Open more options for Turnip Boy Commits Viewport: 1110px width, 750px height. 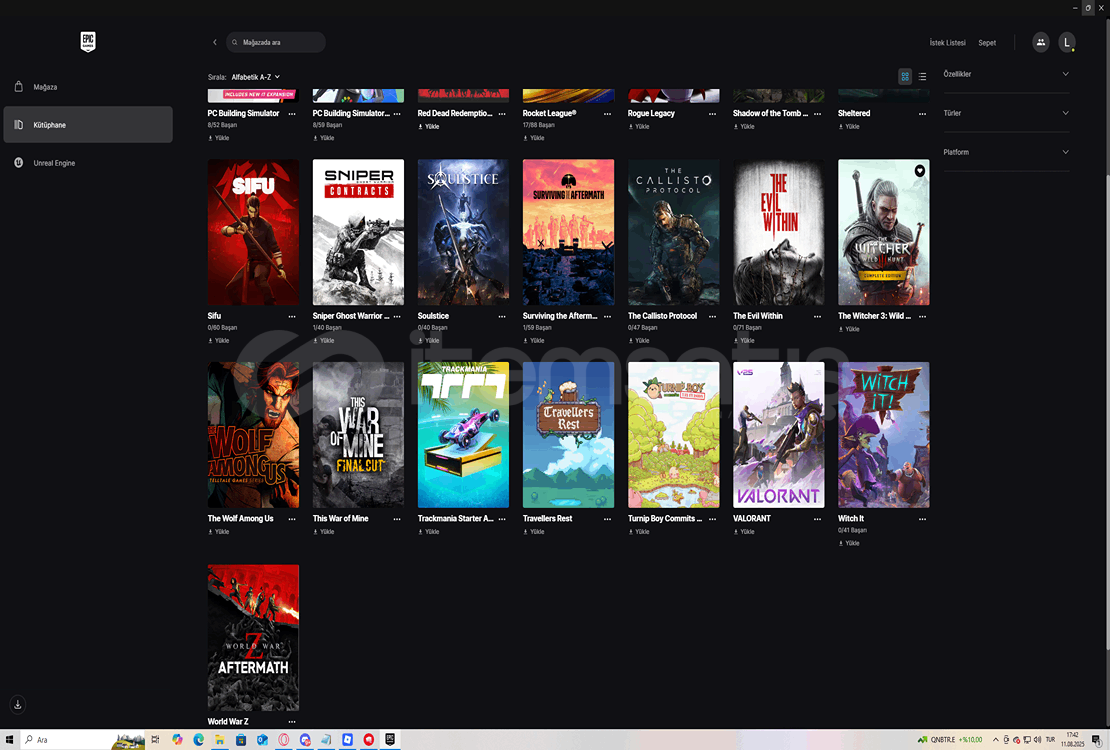[712, 519]
